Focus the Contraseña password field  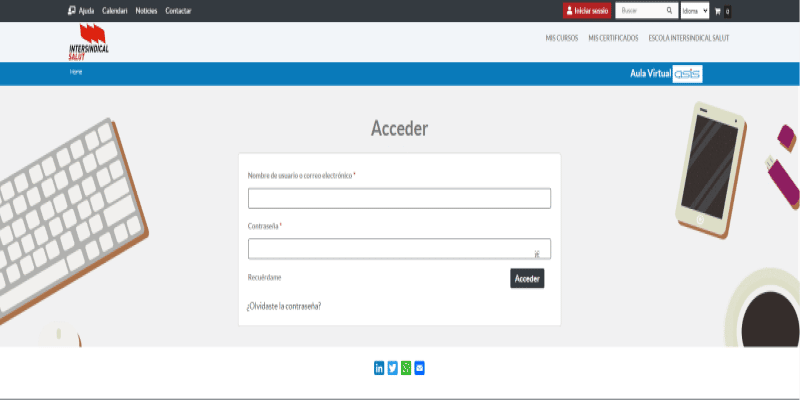[399, 248]
